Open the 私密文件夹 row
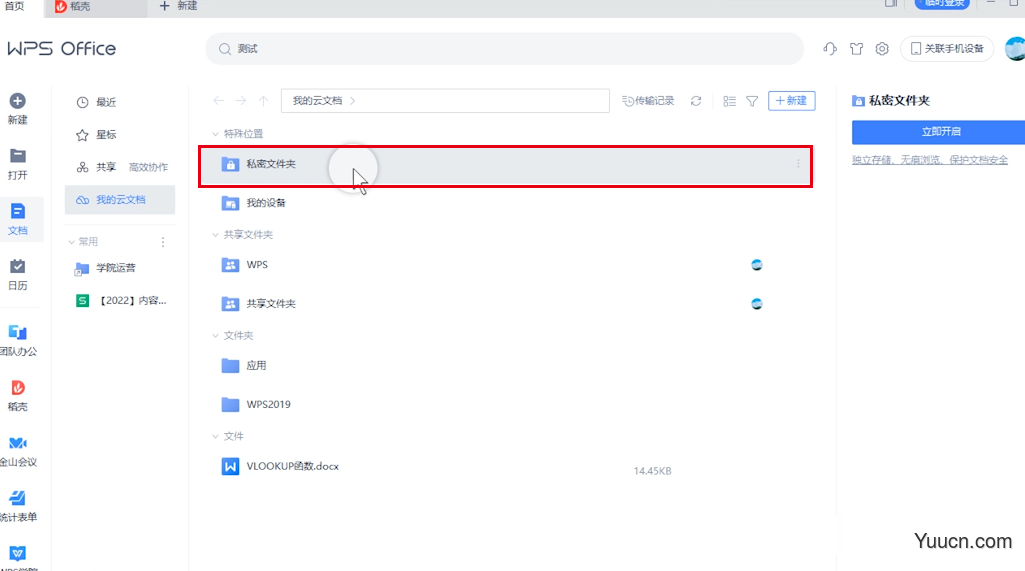This screenshot has width=1025, height=571. pyautogui.click(x=506, y=165)
